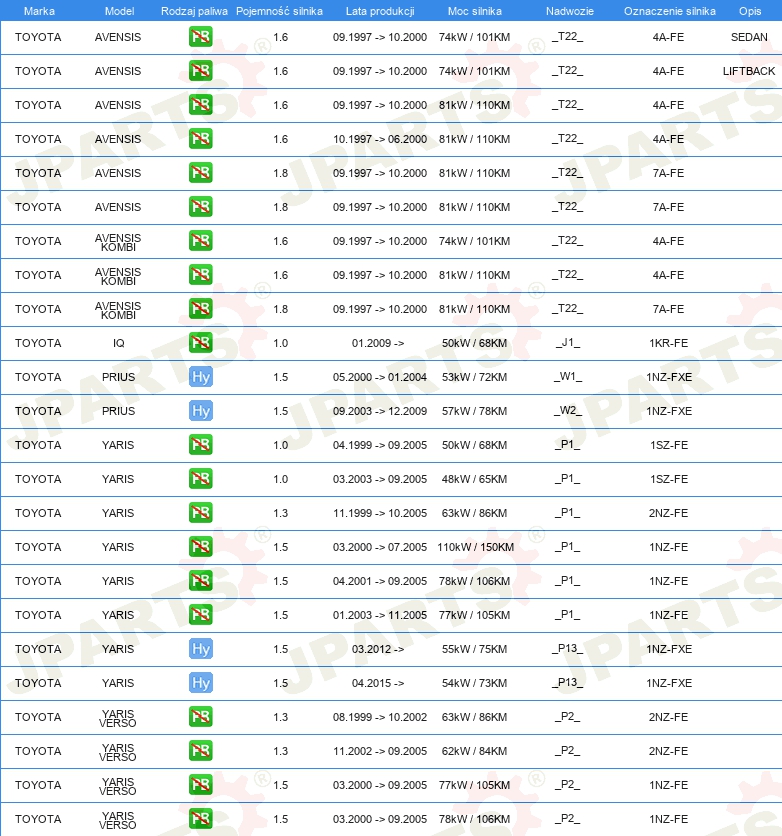Click petrol icon for Yaris 110kW / 150KM
This screenshot has width=782, height=836.
(x=200, y=547)
